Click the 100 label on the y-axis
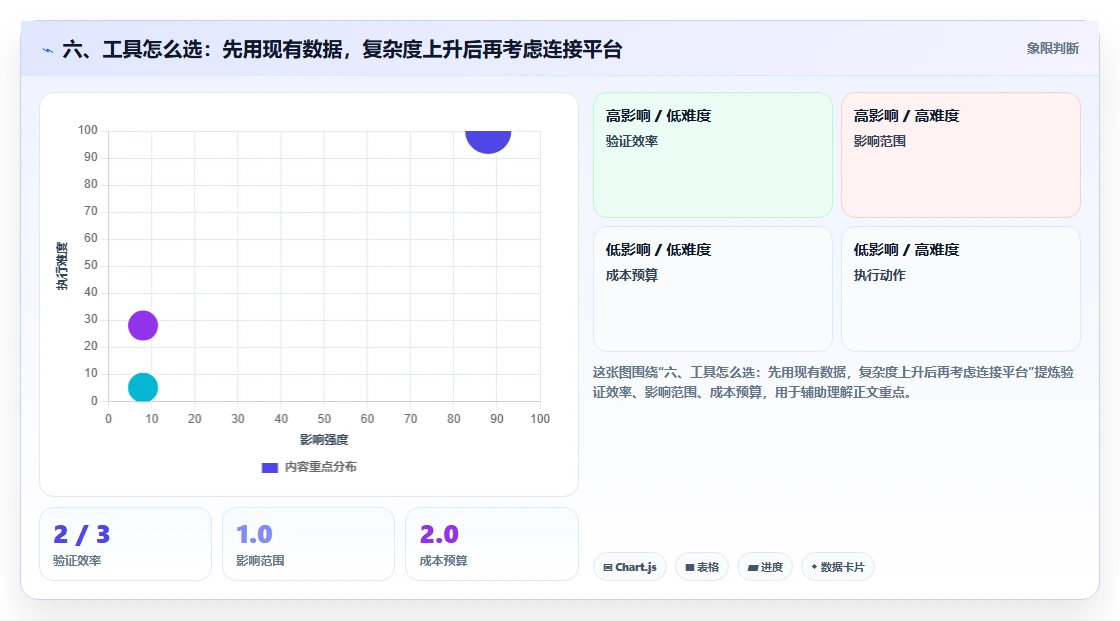This screenshot has width=1120, height=621. click(x=88, y=130)
